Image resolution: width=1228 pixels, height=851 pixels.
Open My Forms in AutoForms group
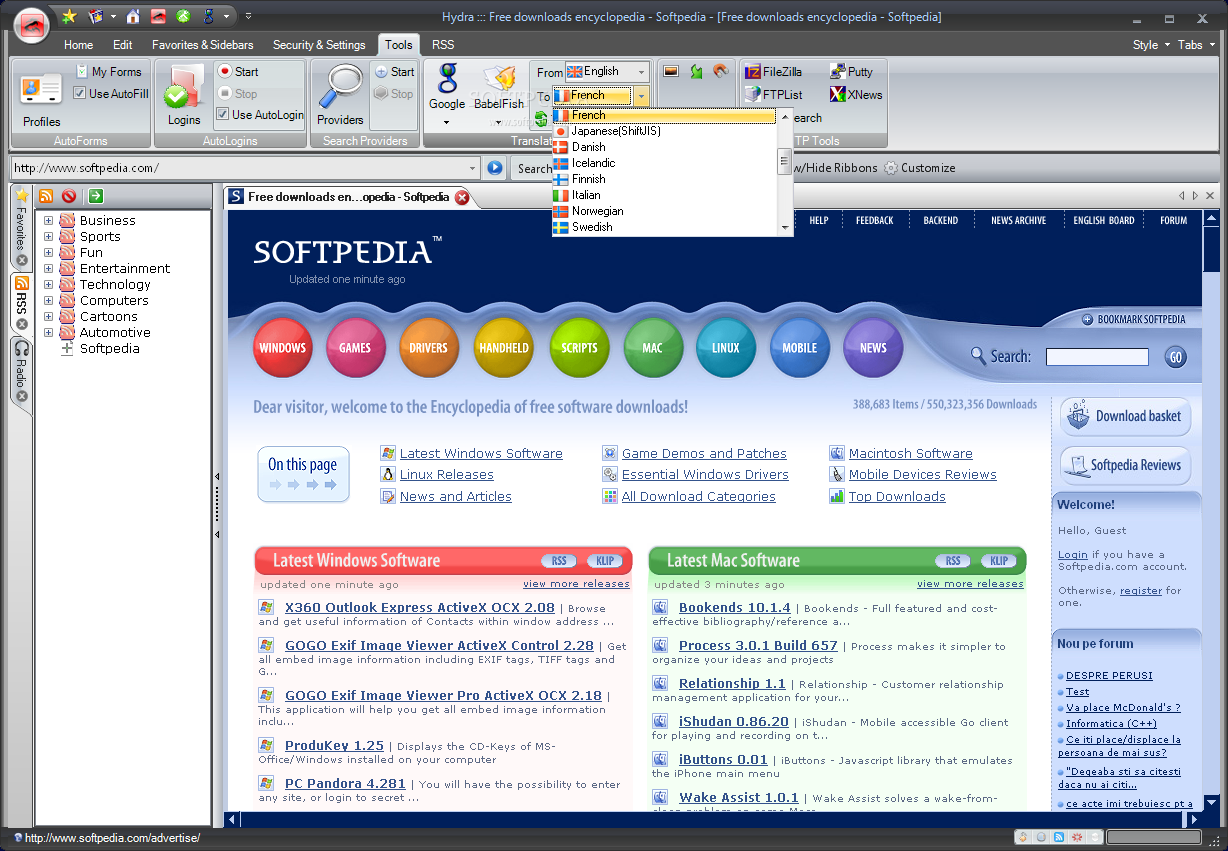[x=109, y=72]
